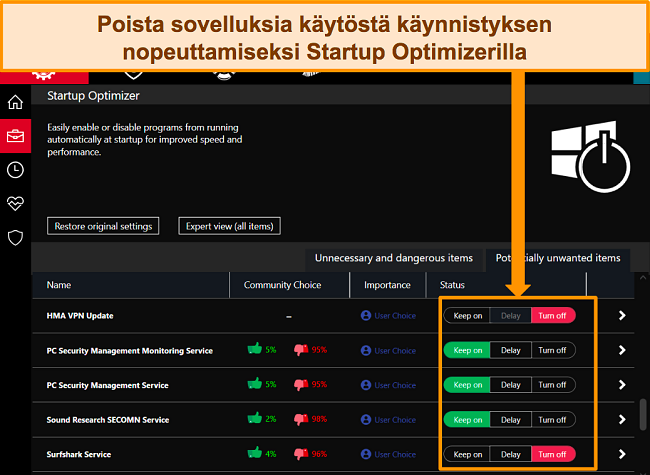Click User Choice link for HMA VPN Update
The image size is (650, 475).
tap(395, 316)
